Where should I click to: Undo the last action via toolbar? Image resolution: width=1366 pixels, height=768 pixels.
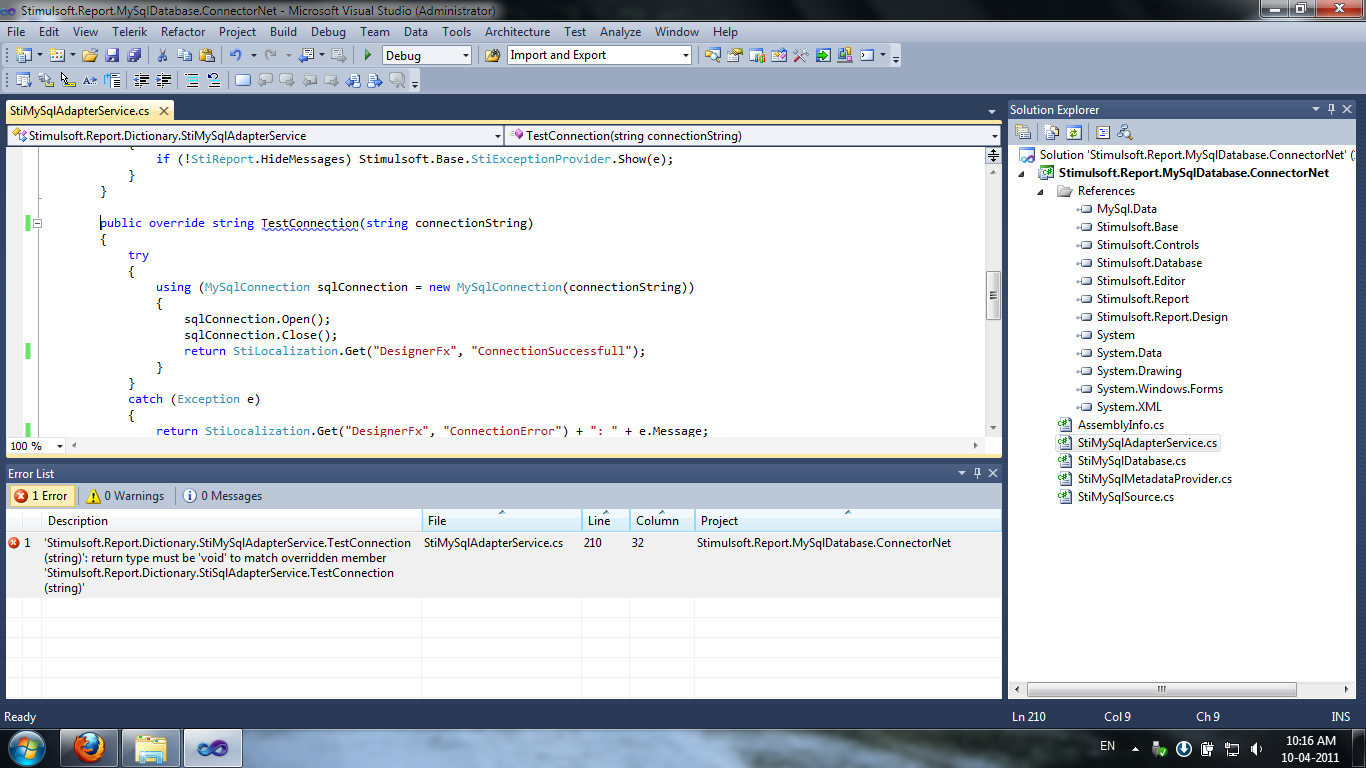click(235, 56)
